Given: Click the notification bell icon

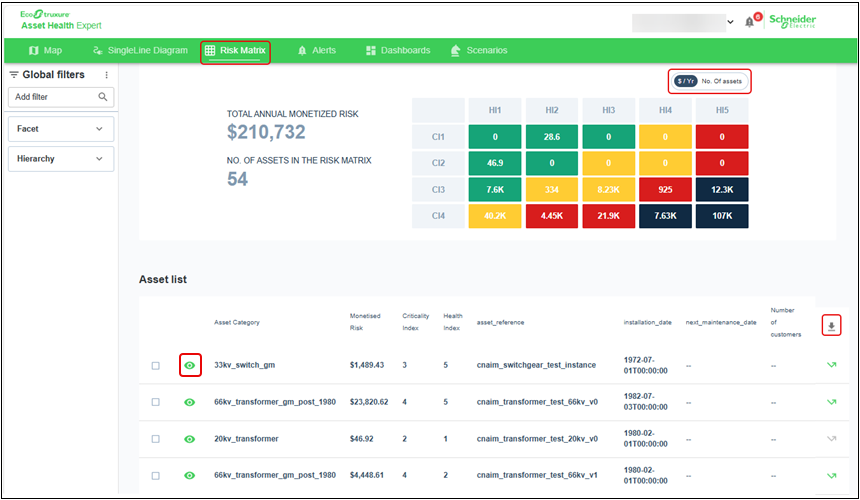Looking at the screenshot, I should click(x=750, y=22).
